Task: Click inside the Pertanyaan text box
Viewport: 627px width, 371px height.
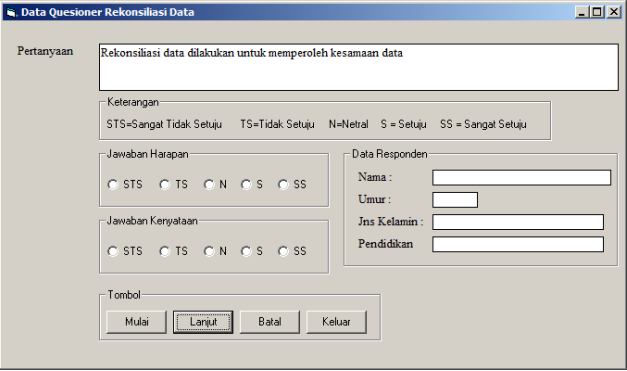Action: 359,67
